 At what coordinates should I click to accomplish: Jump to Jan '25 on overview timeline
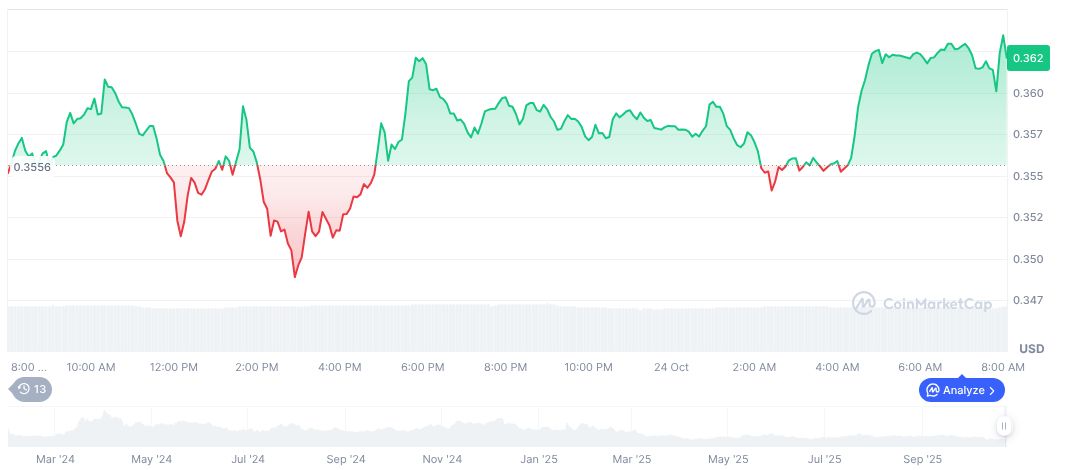click(539, 459)
